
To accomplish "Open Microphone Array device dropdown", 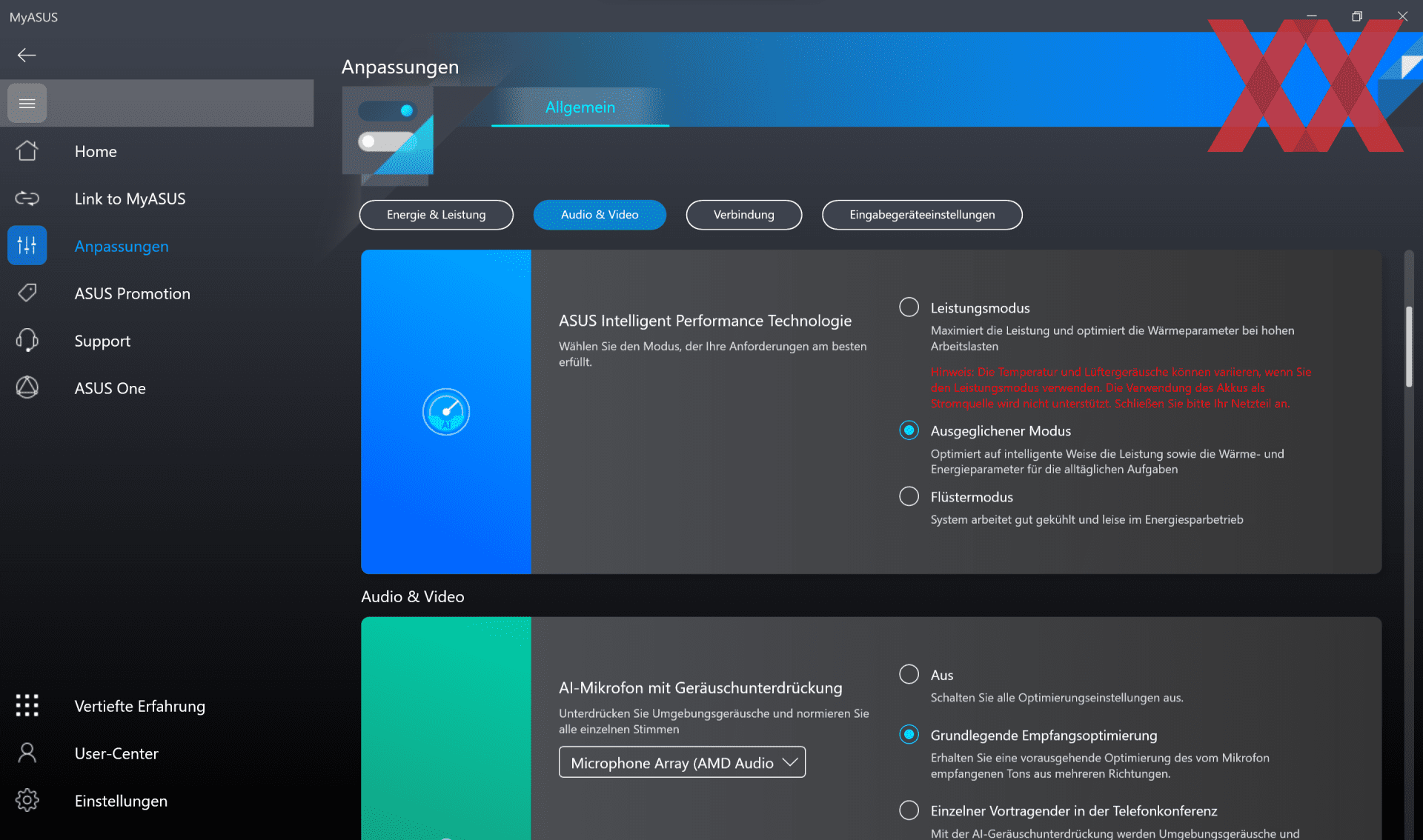I will click(x=682, y=762).
